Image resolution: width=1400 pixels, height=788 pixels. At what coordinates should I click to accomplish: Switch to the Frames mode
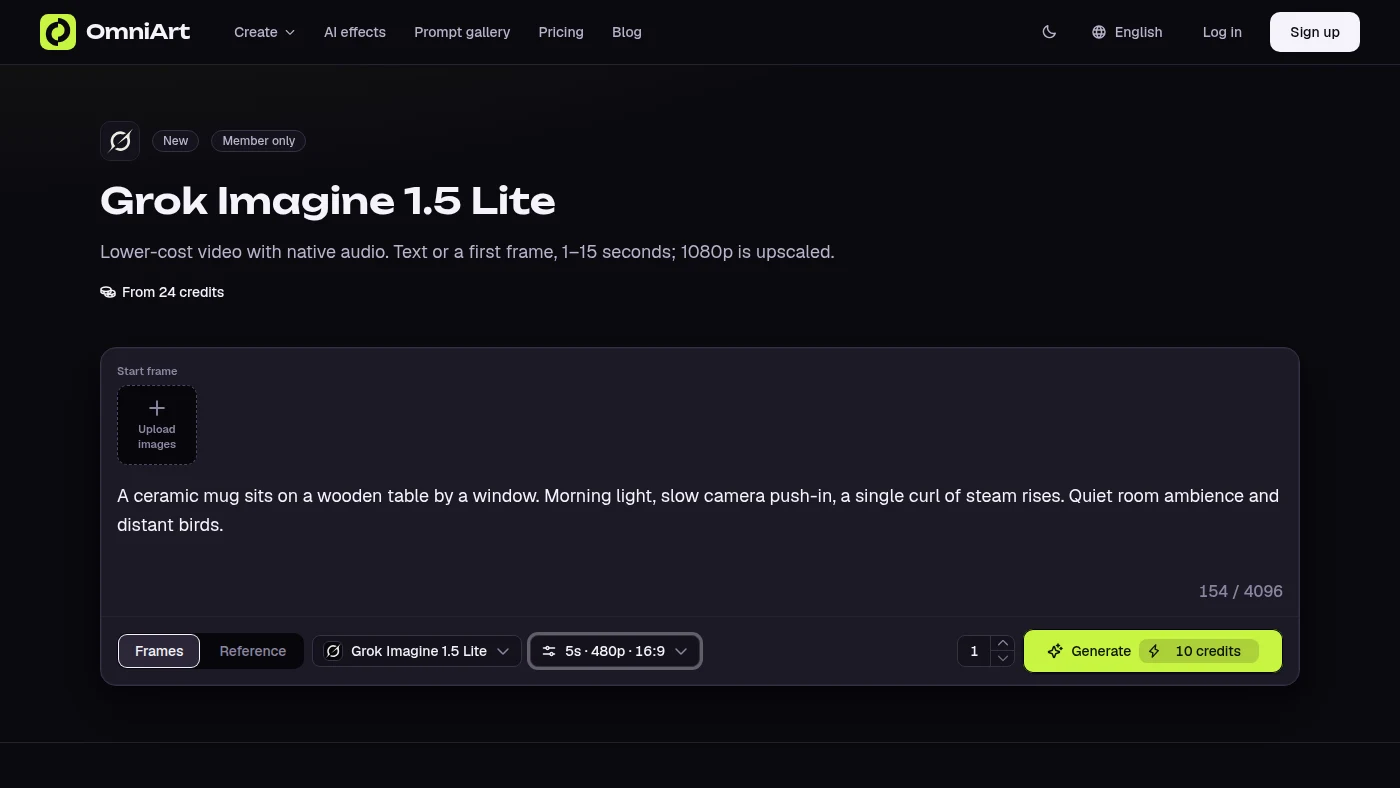coord(159,651)
